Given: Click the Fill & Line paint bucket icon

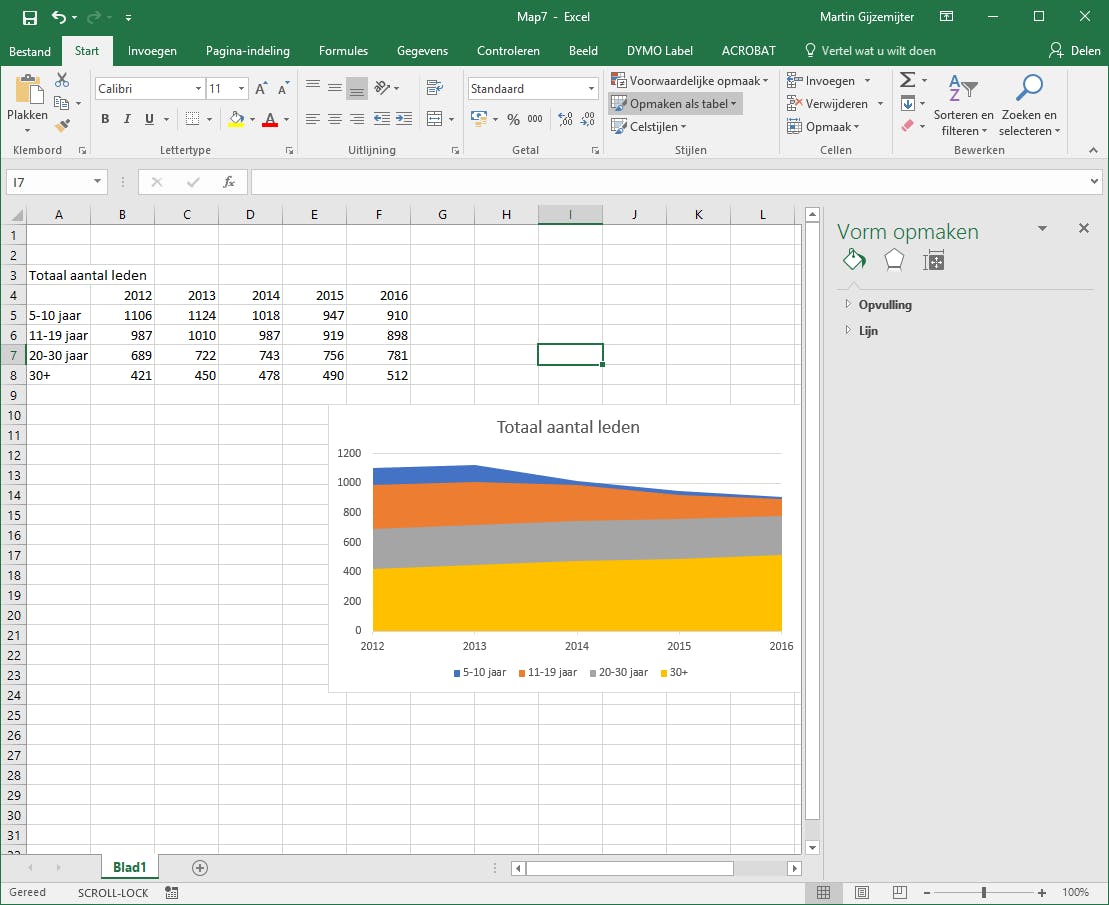Looking at the screenshot, I should coord(853,261).
